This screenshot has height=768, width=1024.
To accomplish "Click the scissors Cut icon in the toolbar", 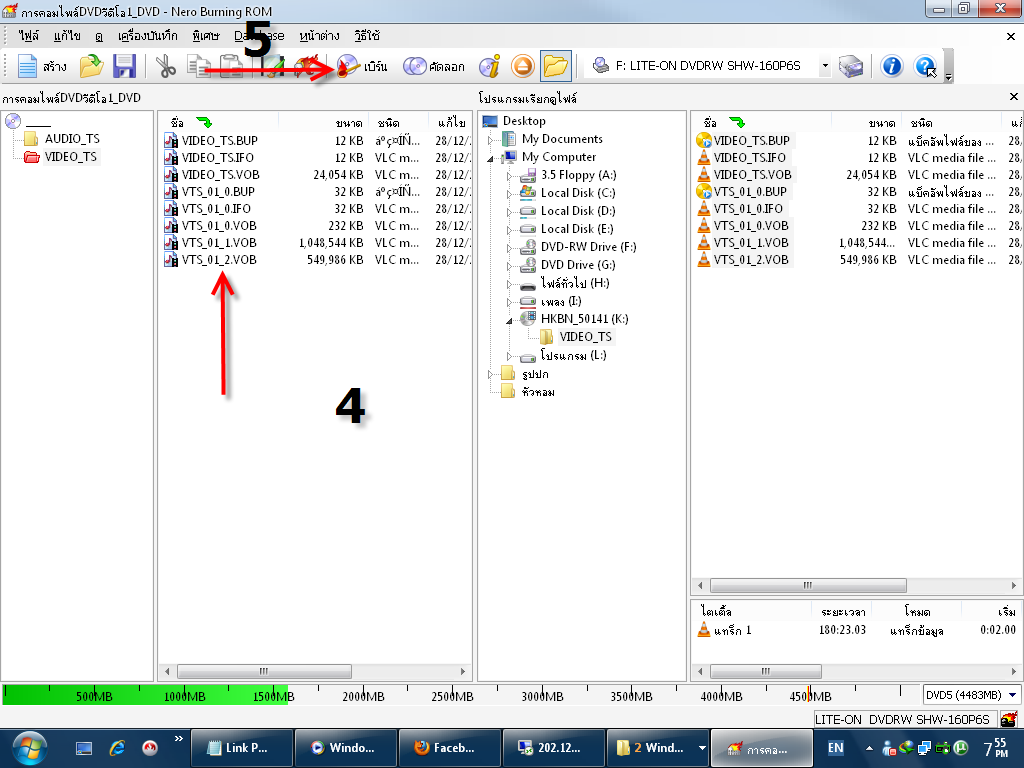I will (166, 66).
